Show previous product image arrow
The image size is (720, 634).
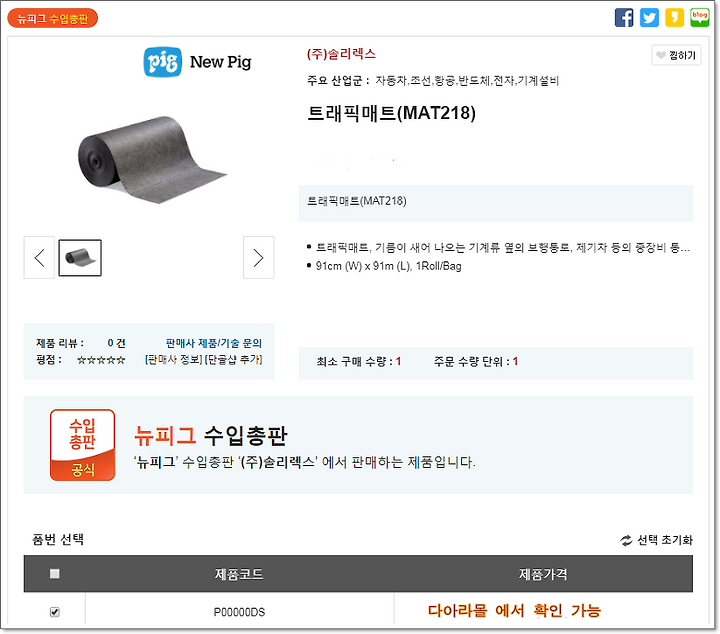[39, 258]
